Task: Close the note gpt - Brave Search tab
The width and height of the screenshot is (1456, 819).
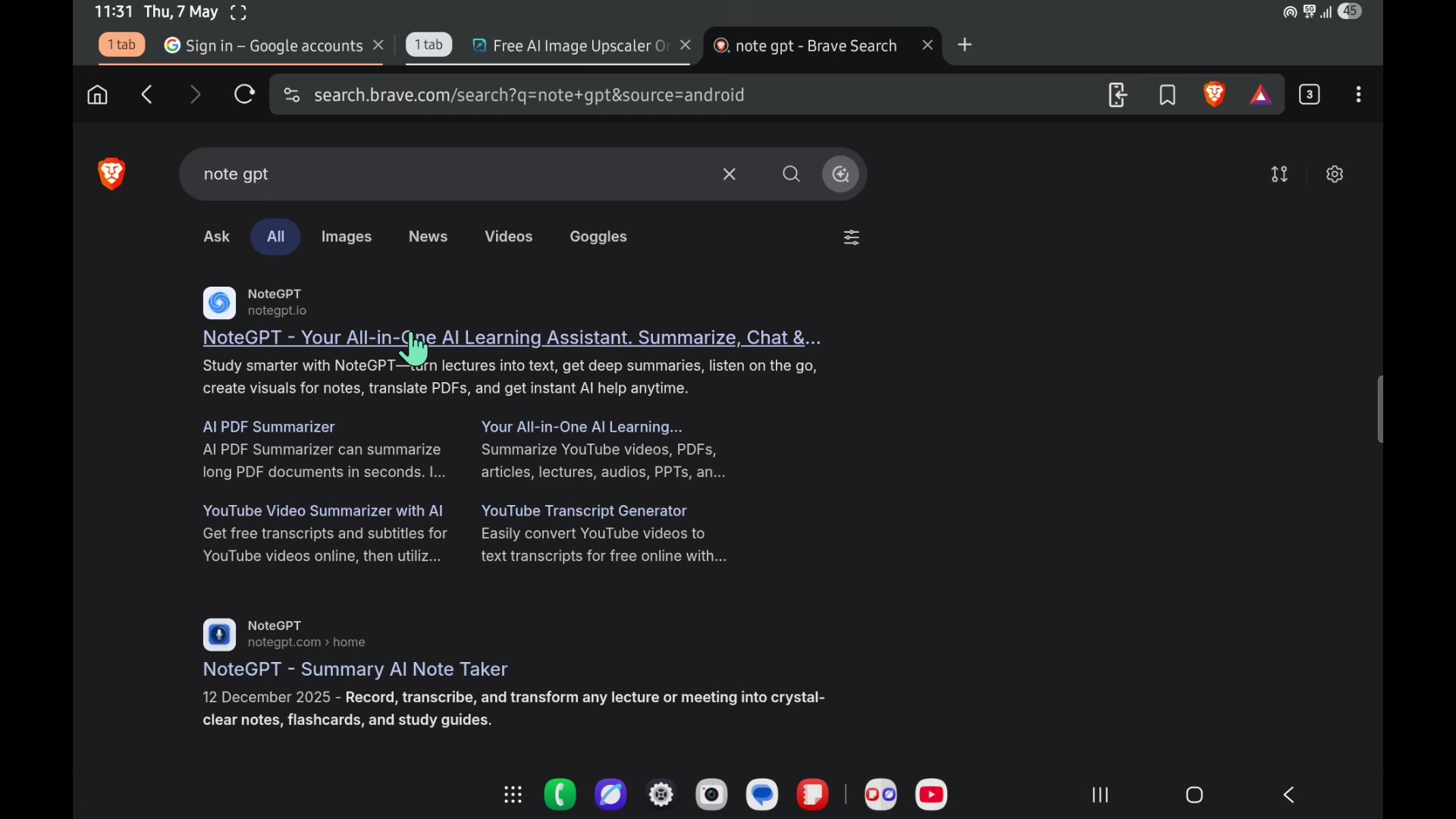Action: (x=928, y=46)
